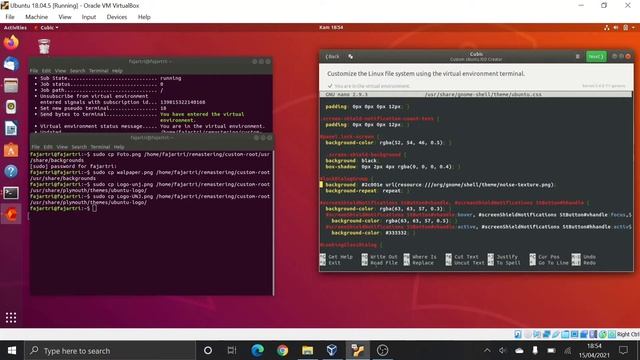Click the Ubuntu volume icon in top bar

[x=616, y=28]
